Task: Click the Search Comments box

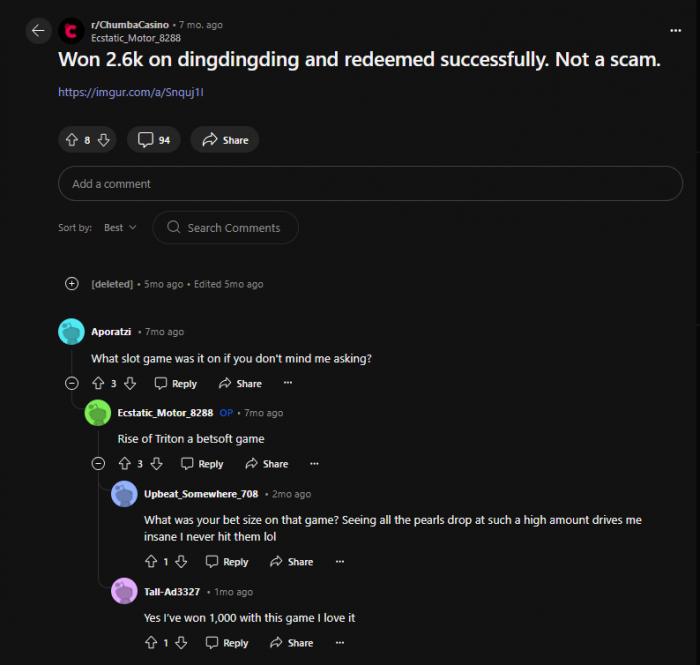Action: tap(225, 228)
